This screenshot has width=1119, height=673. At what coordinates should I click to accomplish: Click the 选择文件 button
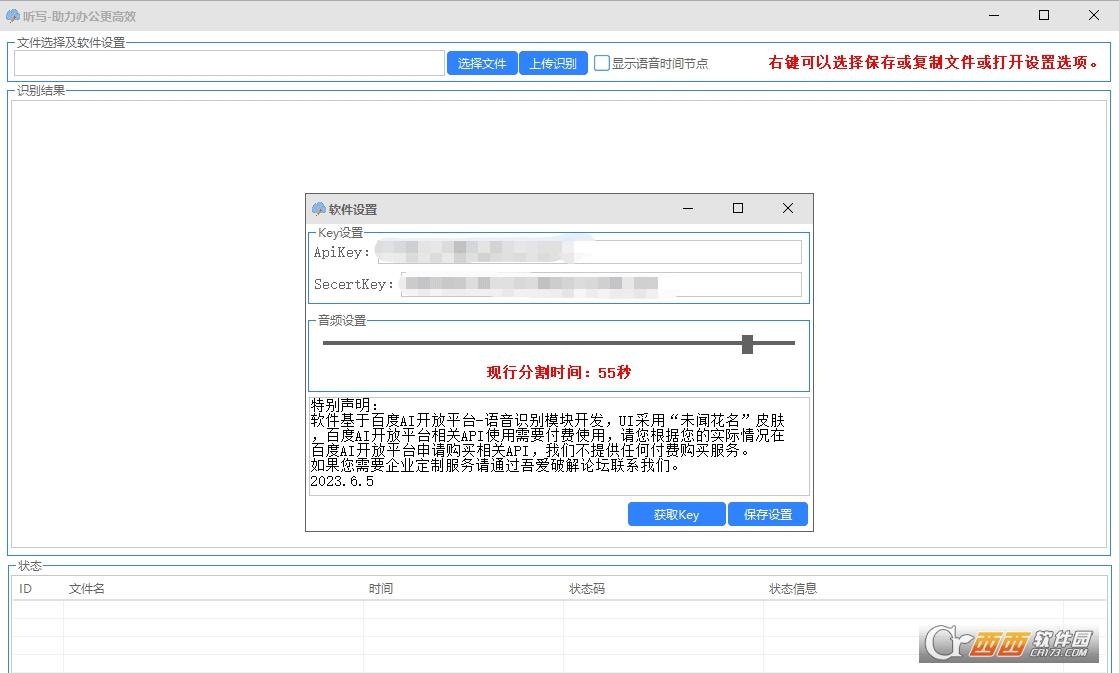[482, 63]
